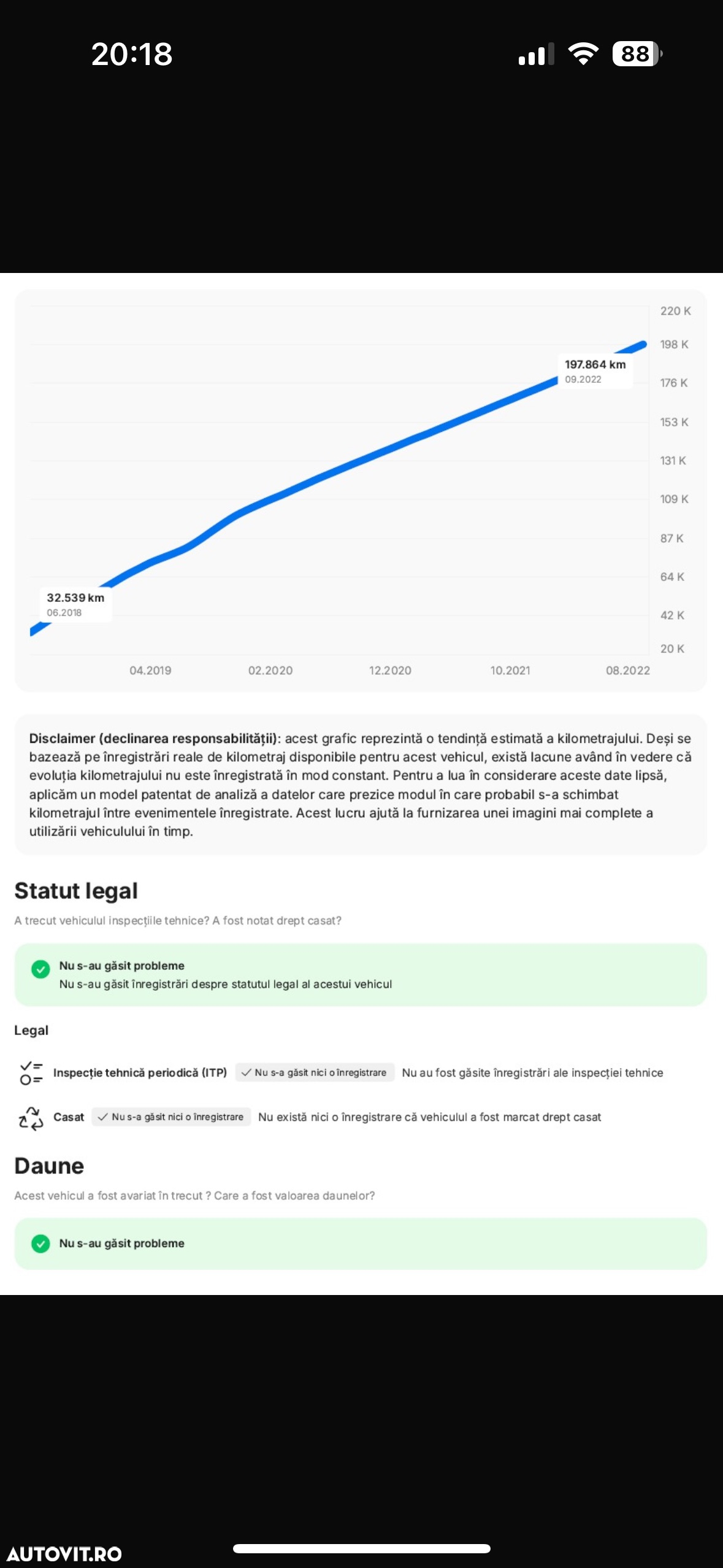The height and width of the screenshot is (1568, 723).
Task: Tap the home indicator bar
Action: [362, 1548]
